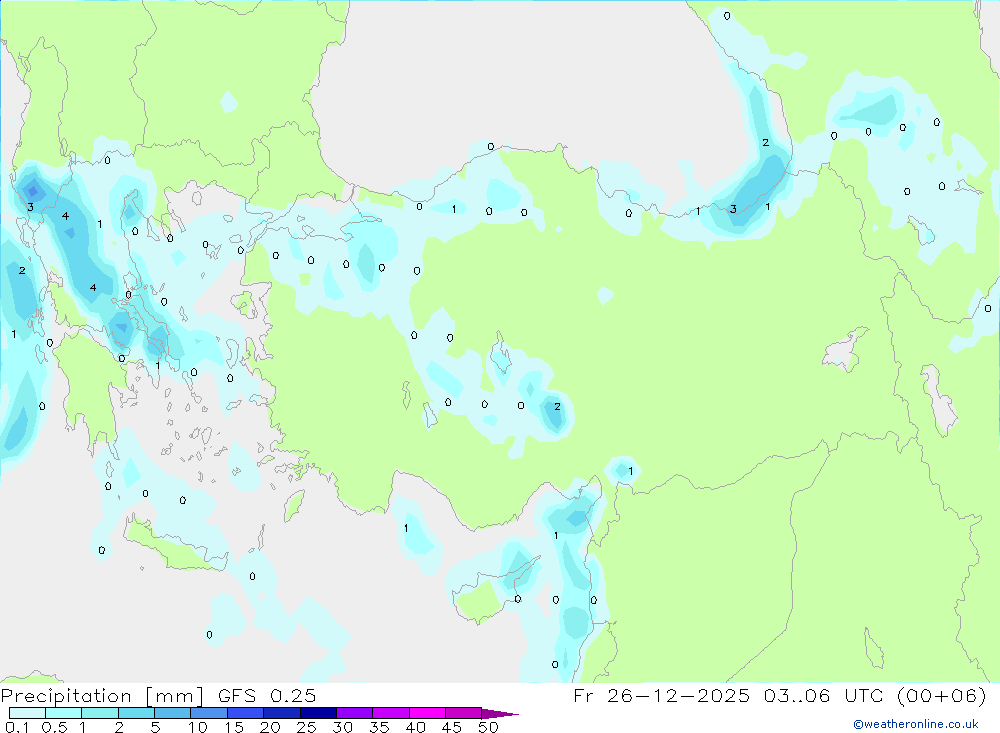Click the 10 to 15 mm legend swatch

(209, 713)
